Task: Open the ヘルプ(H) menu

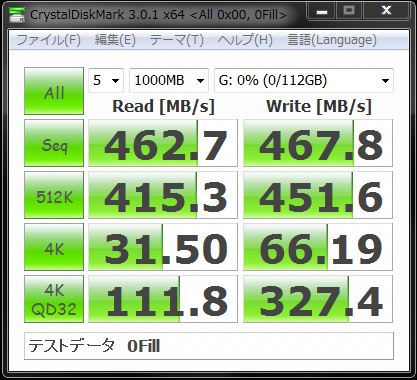Action: pyautogui.click(x=245, y=40)
